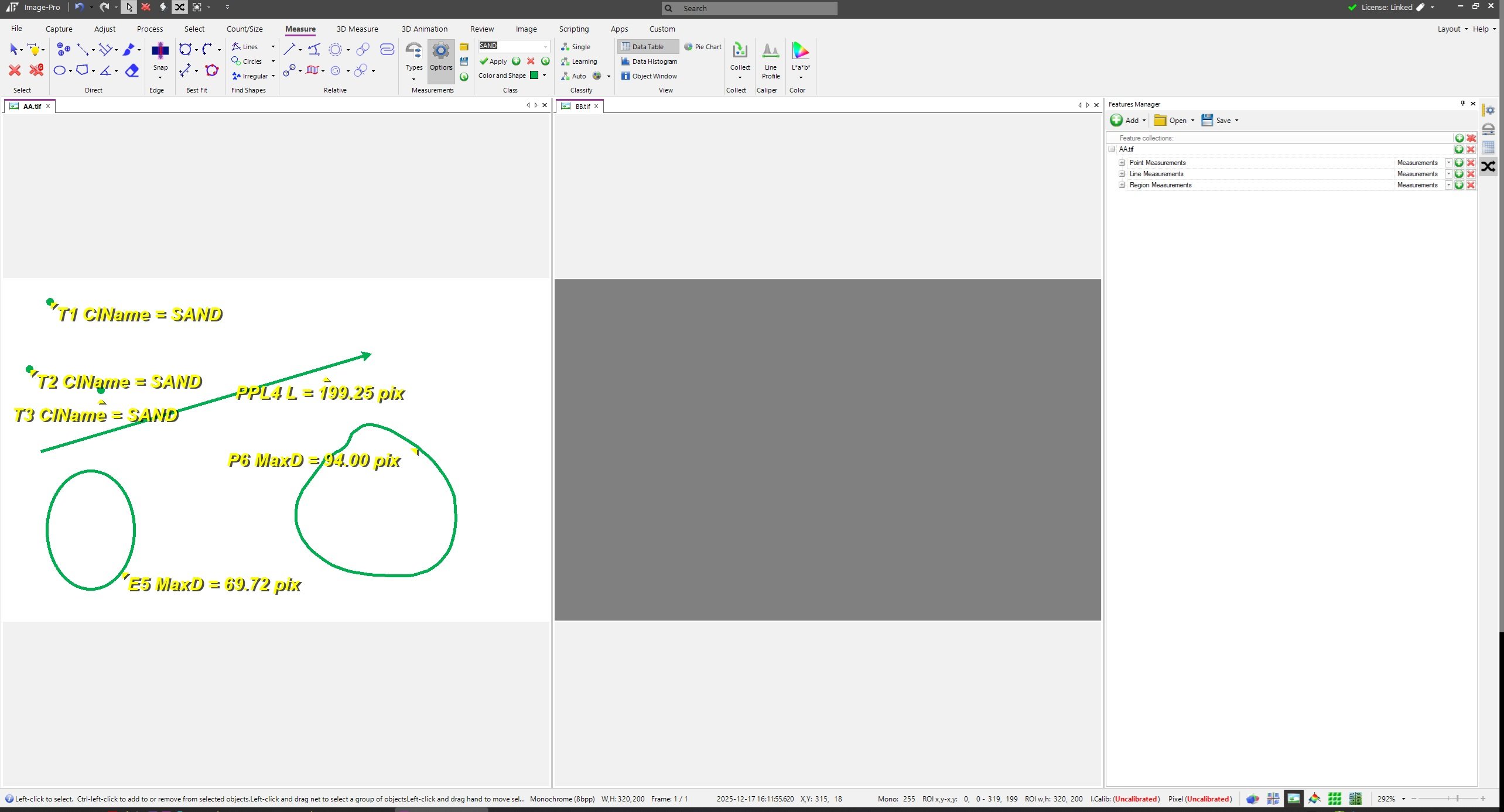Open the Count/Size ribbon tab
This screenshot has height=812, width=1504.
pyautogui.click(x=244, y=29)
